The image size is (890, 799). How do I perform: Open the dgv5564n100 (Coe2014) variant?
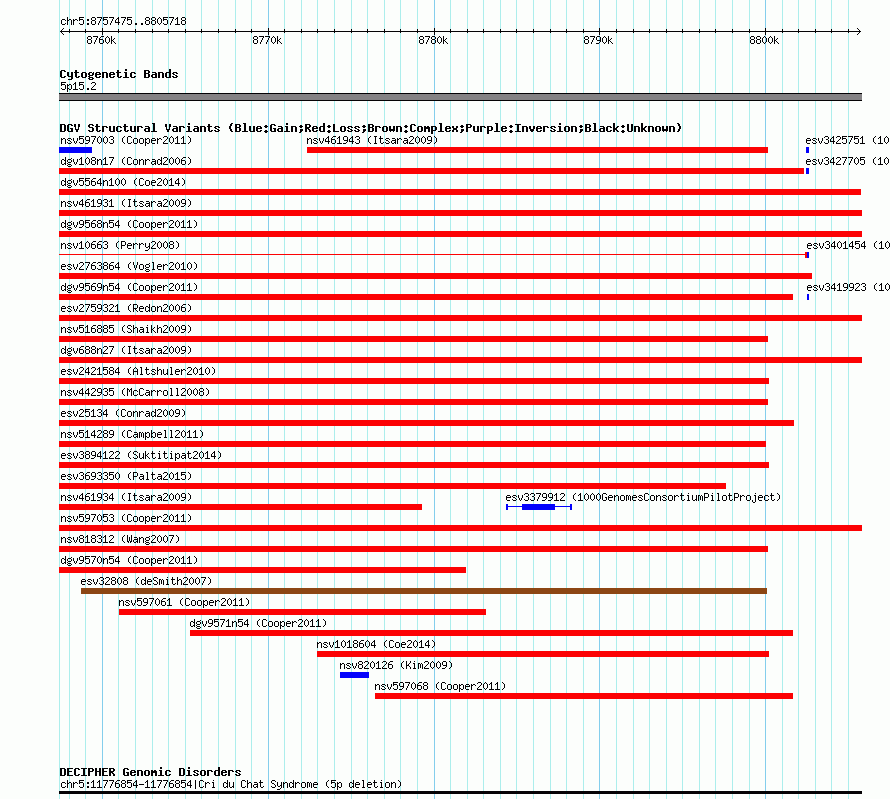[123, 182]
